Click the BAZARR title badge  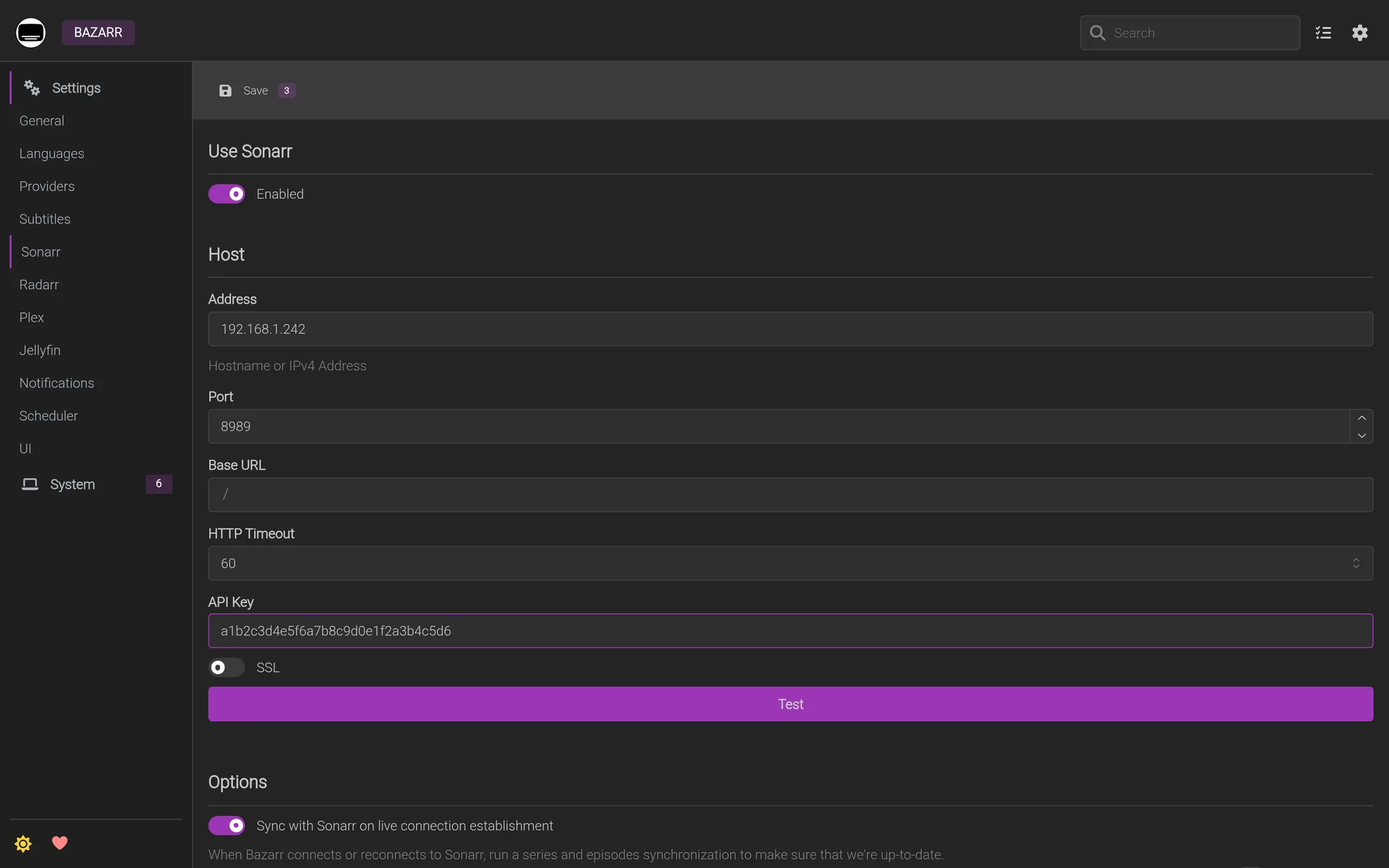[x=98, y=33]
